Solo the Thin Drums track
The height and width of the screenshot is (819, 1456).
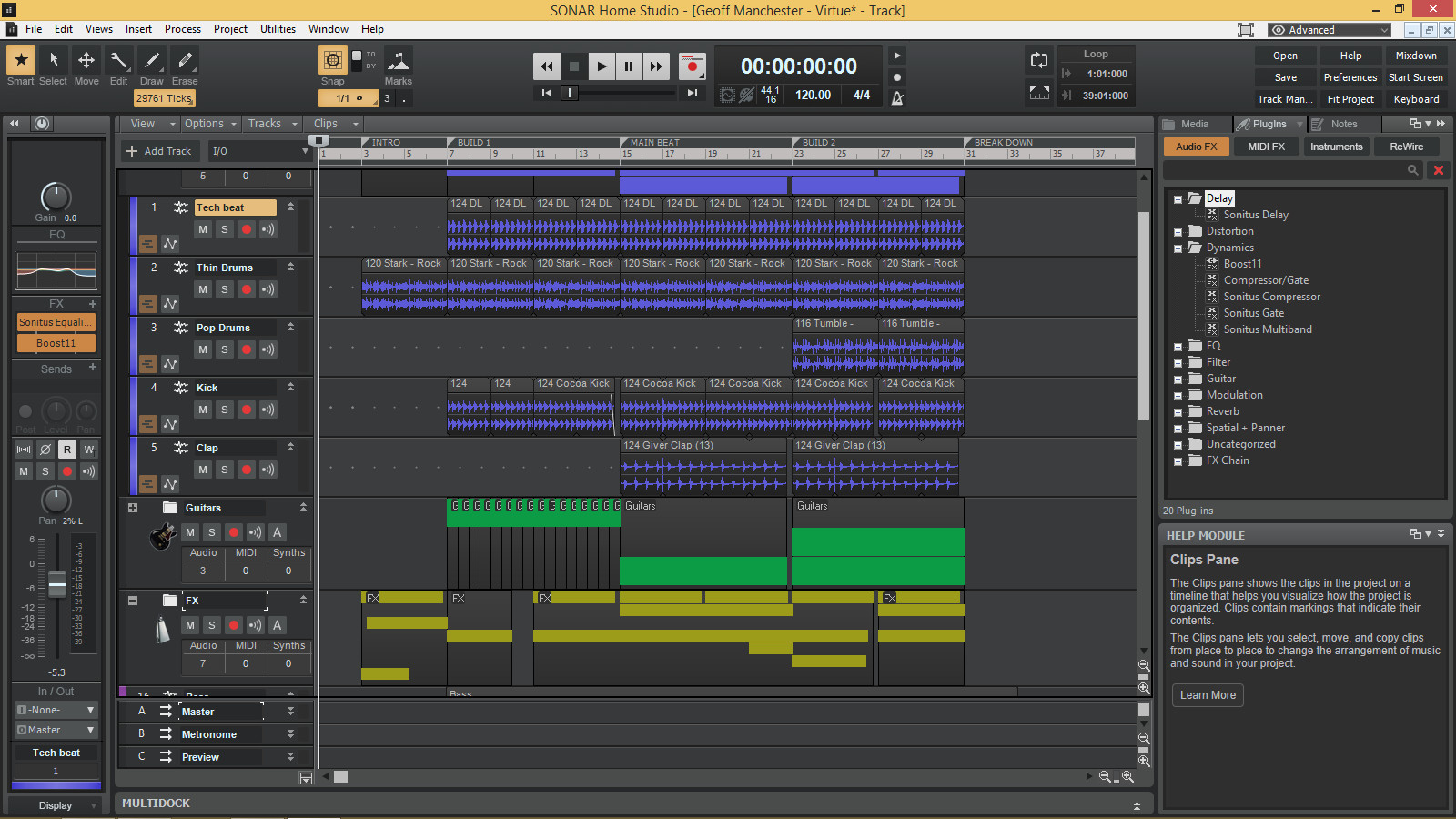[x=224, y=289]
